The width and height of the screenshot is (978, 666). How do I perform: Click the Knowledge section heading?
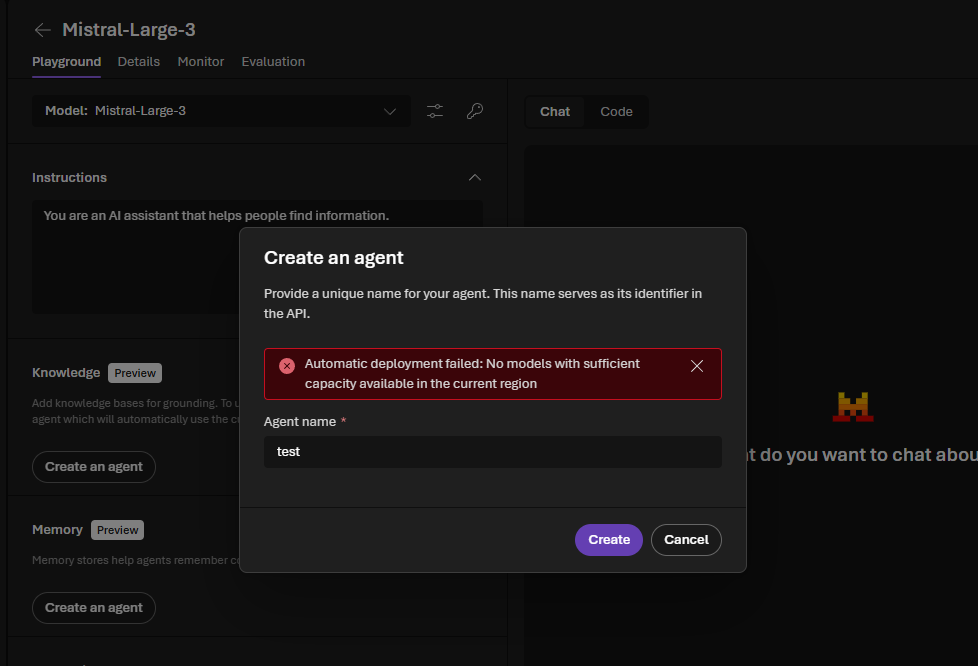(x=66, y=373)
